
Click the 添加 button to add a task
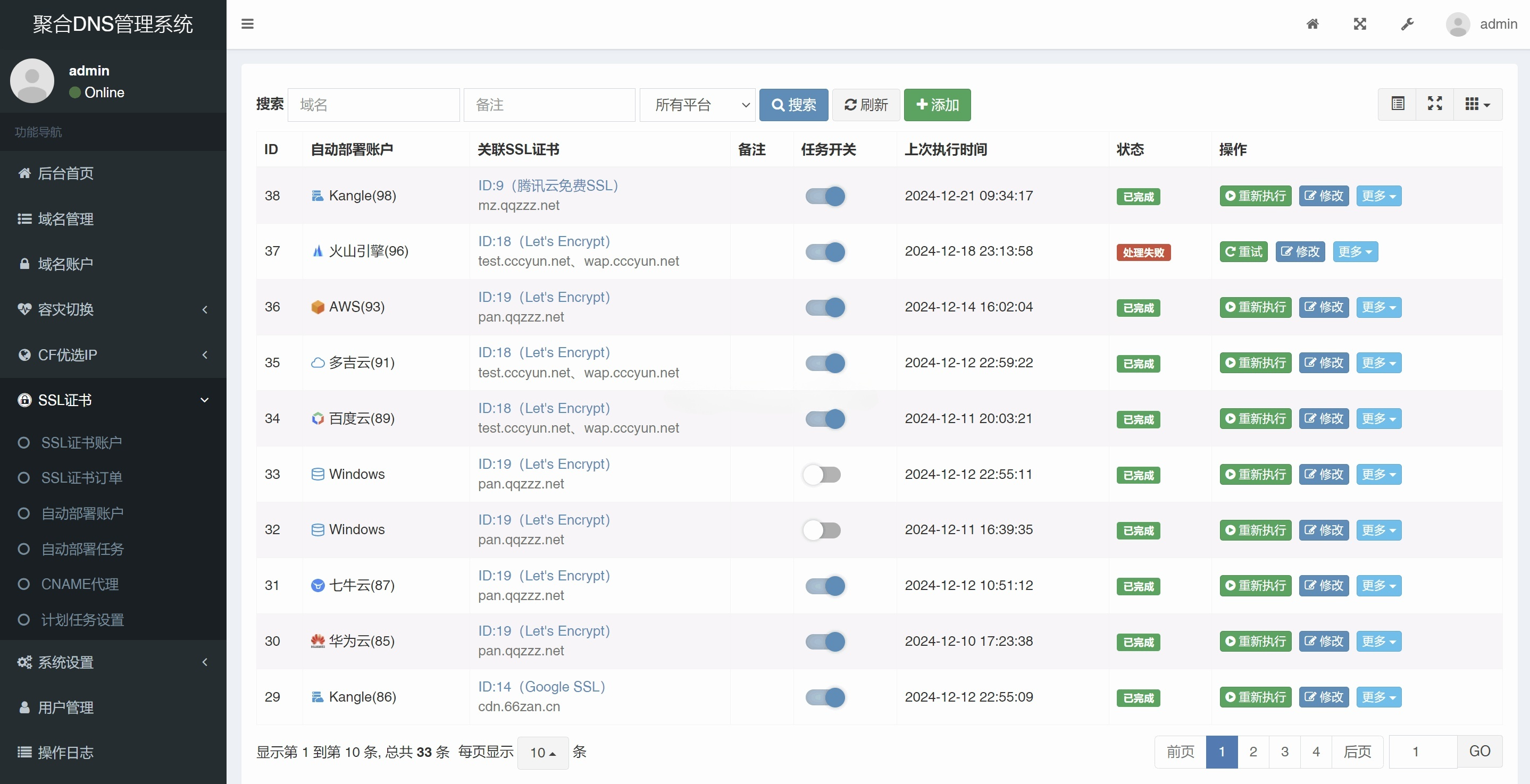point(937,105)
